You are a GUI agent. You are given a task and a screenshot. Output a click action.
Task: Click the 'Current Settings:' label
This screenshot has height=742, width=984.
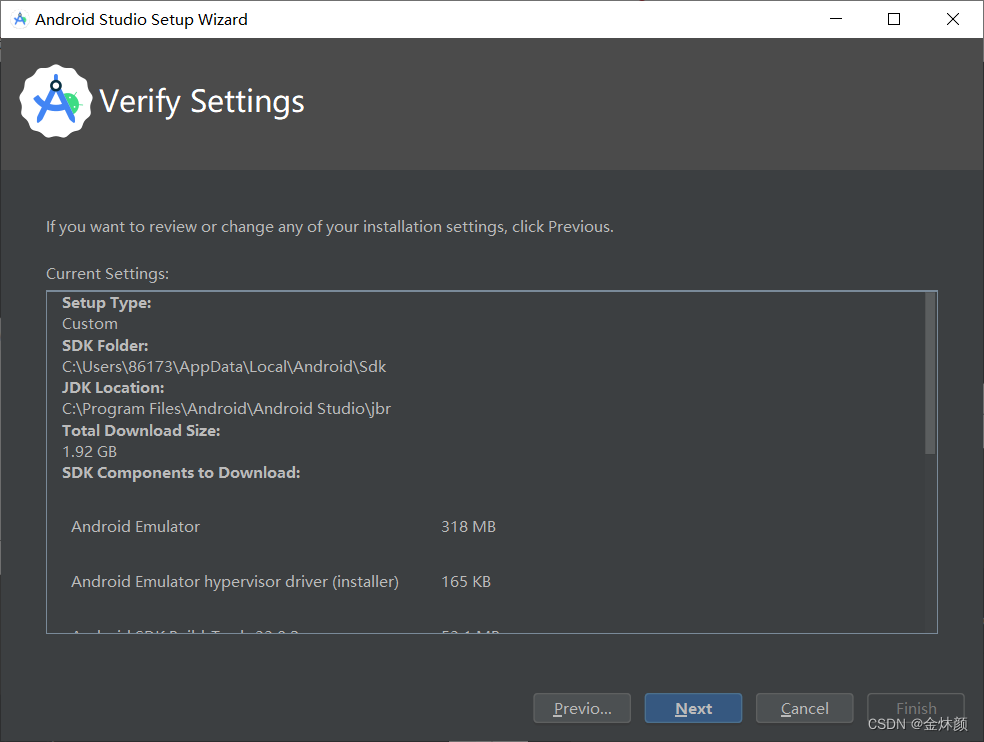pyautogui.click(x=107, y=274)
